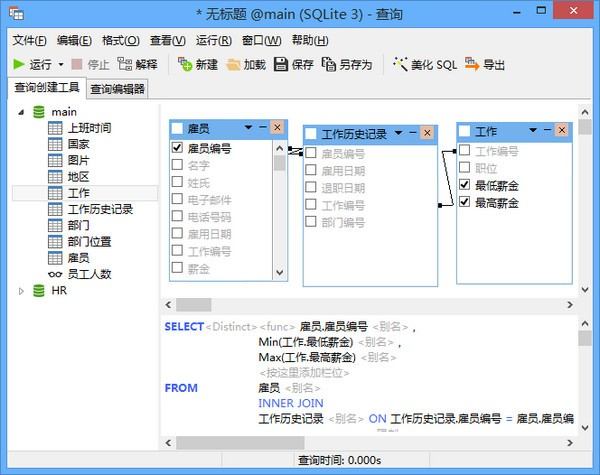Select the 工作 table icon in tree

(x=55, y=193)
